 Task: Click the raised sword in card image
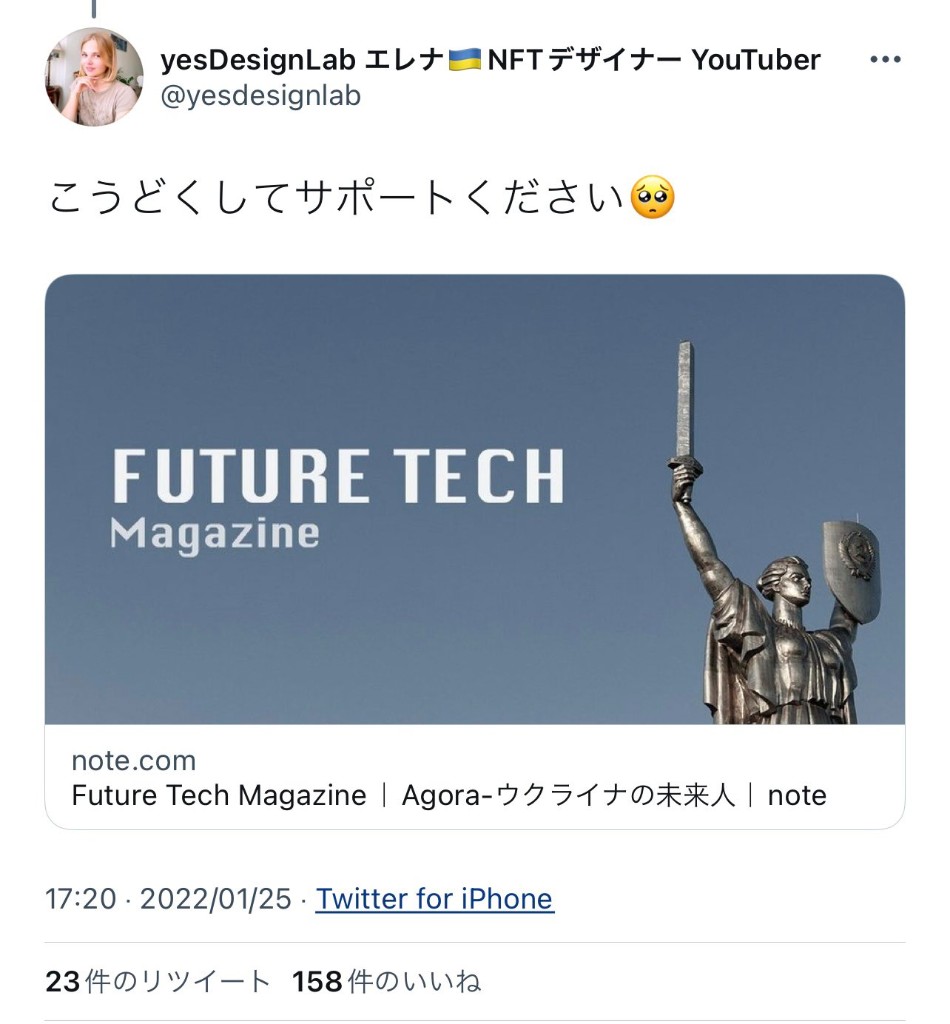(x=685, y=400)
